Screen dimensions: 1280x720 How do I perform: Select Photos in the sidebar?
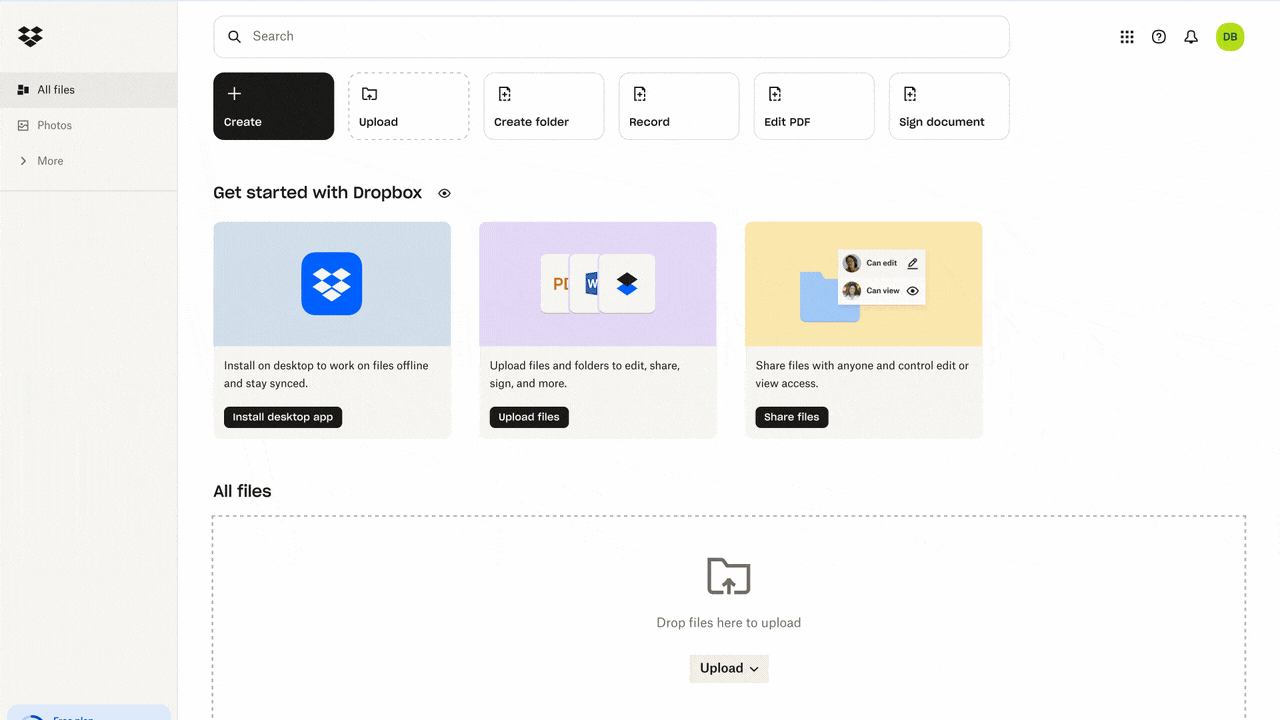point(88,126)
